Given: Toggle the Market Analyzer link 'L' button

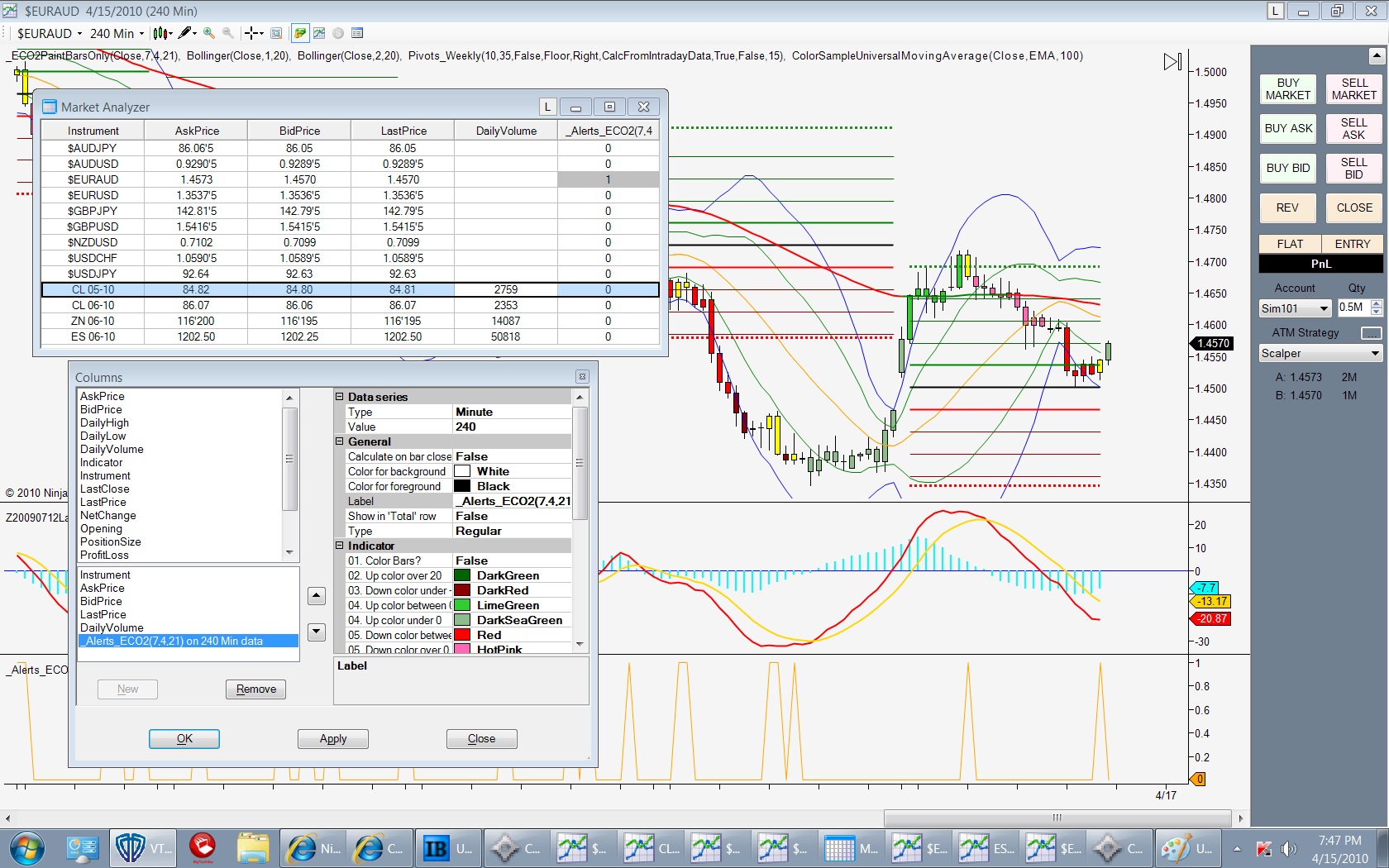Looking at the screenshot, I should 547,107.
